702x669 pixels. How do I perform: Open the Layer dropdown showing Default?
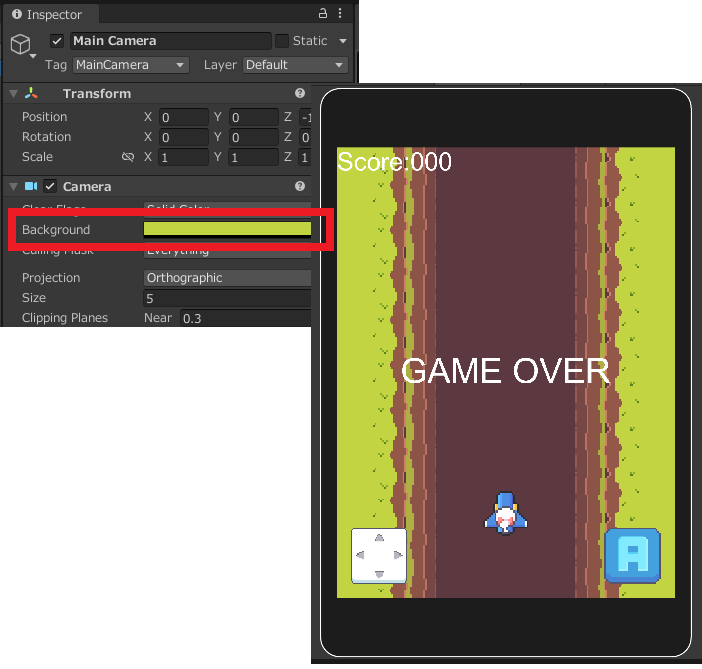click(295, 65)
